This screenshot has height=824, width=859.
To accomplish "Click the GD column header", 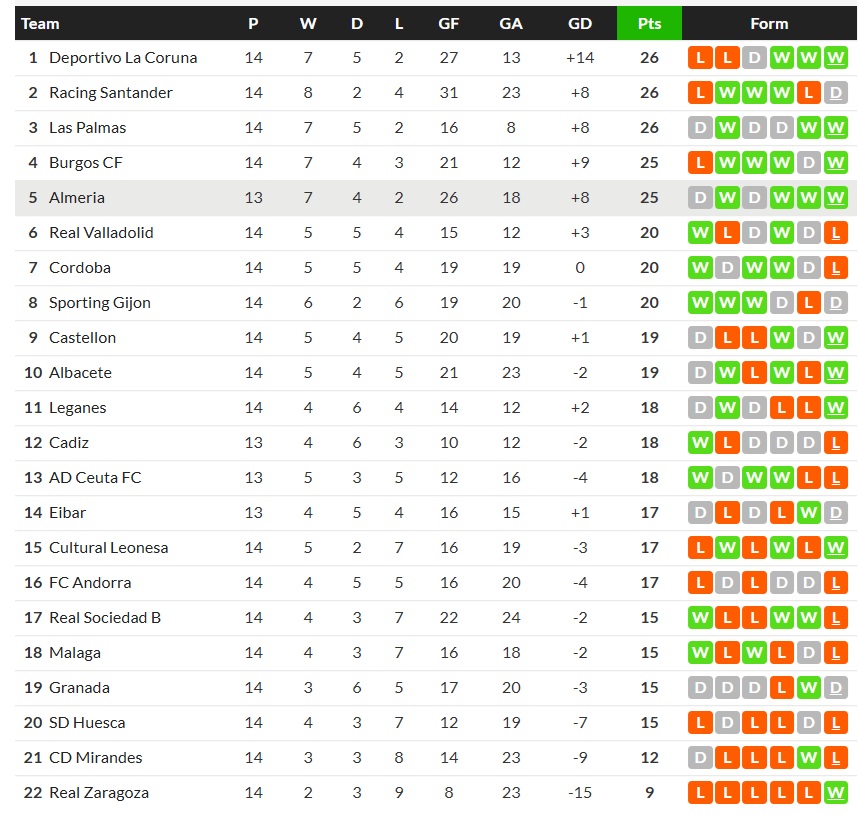I will point(579,23).
